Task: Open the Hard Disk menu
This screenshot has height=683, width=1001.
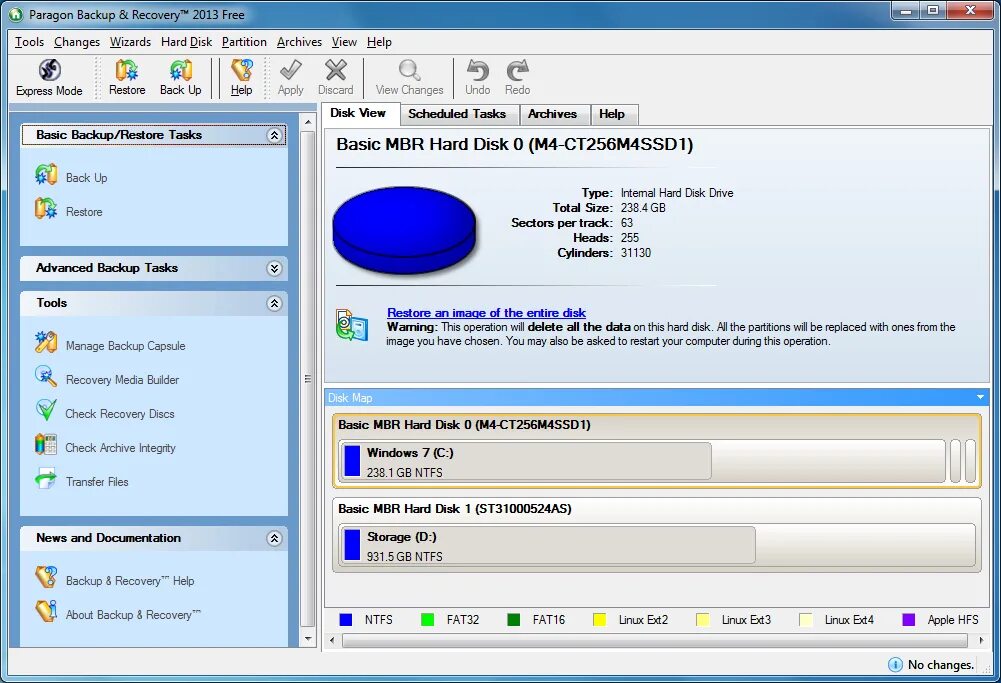Action: 186,41
